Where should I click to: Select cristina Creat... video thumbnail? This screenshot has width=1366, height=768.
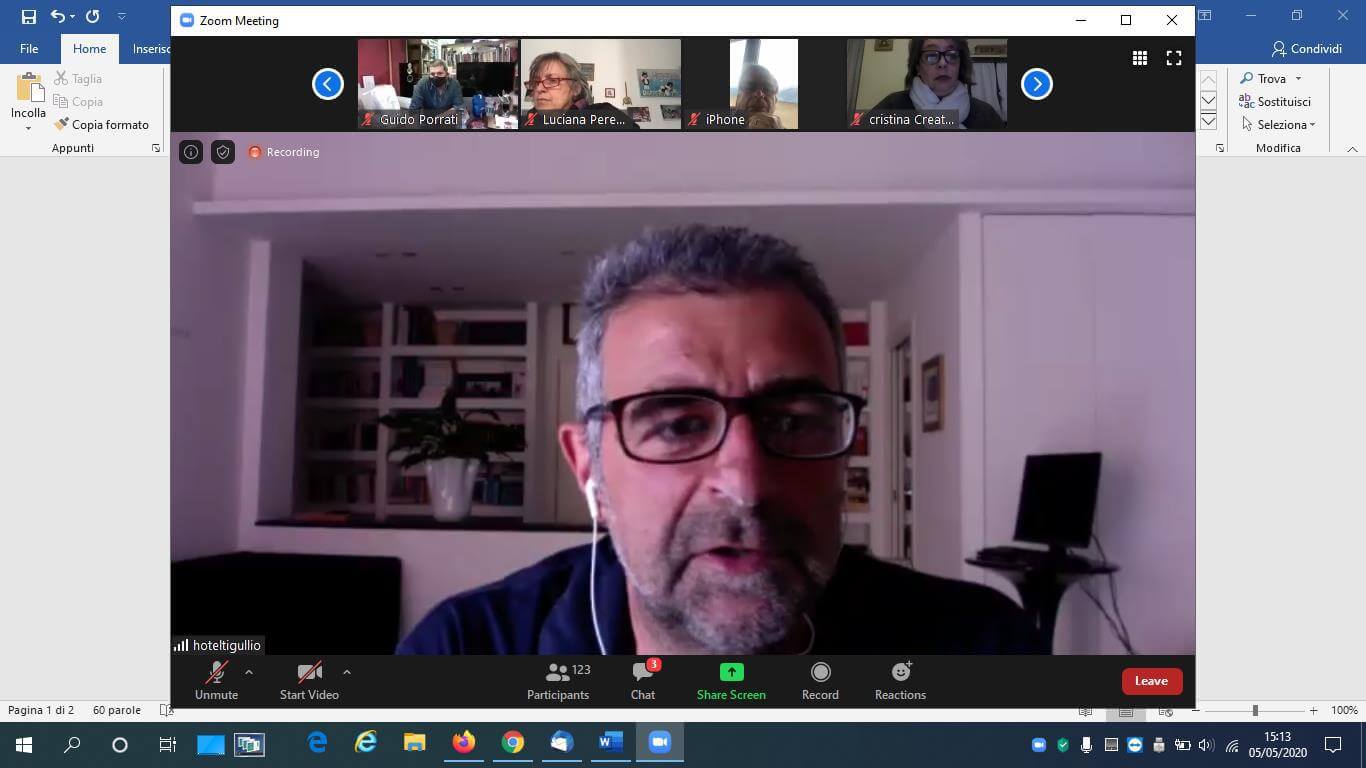tap(927, 84)
